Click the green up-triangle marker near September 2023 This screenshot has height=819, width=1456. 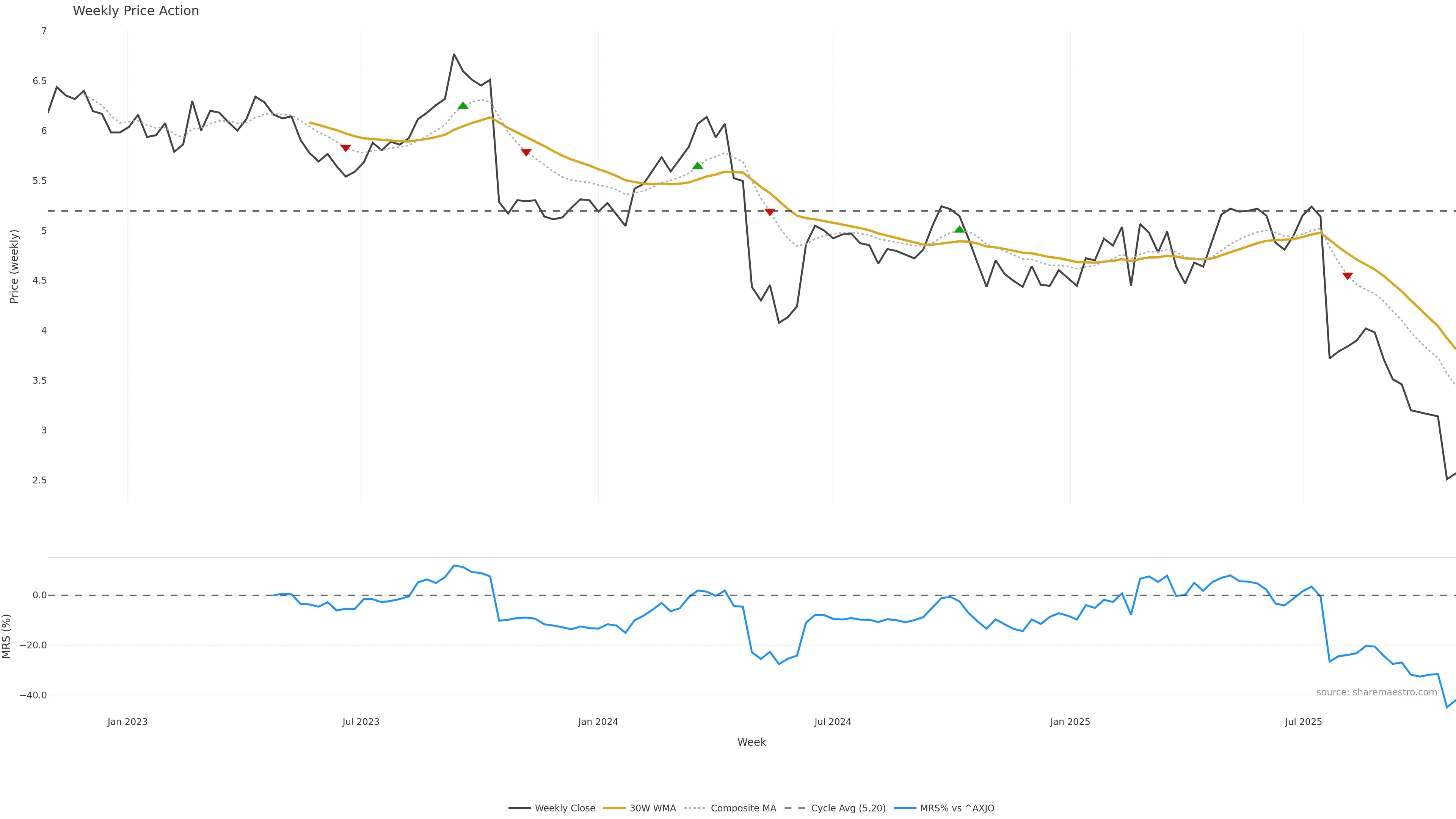pos(463,106)
